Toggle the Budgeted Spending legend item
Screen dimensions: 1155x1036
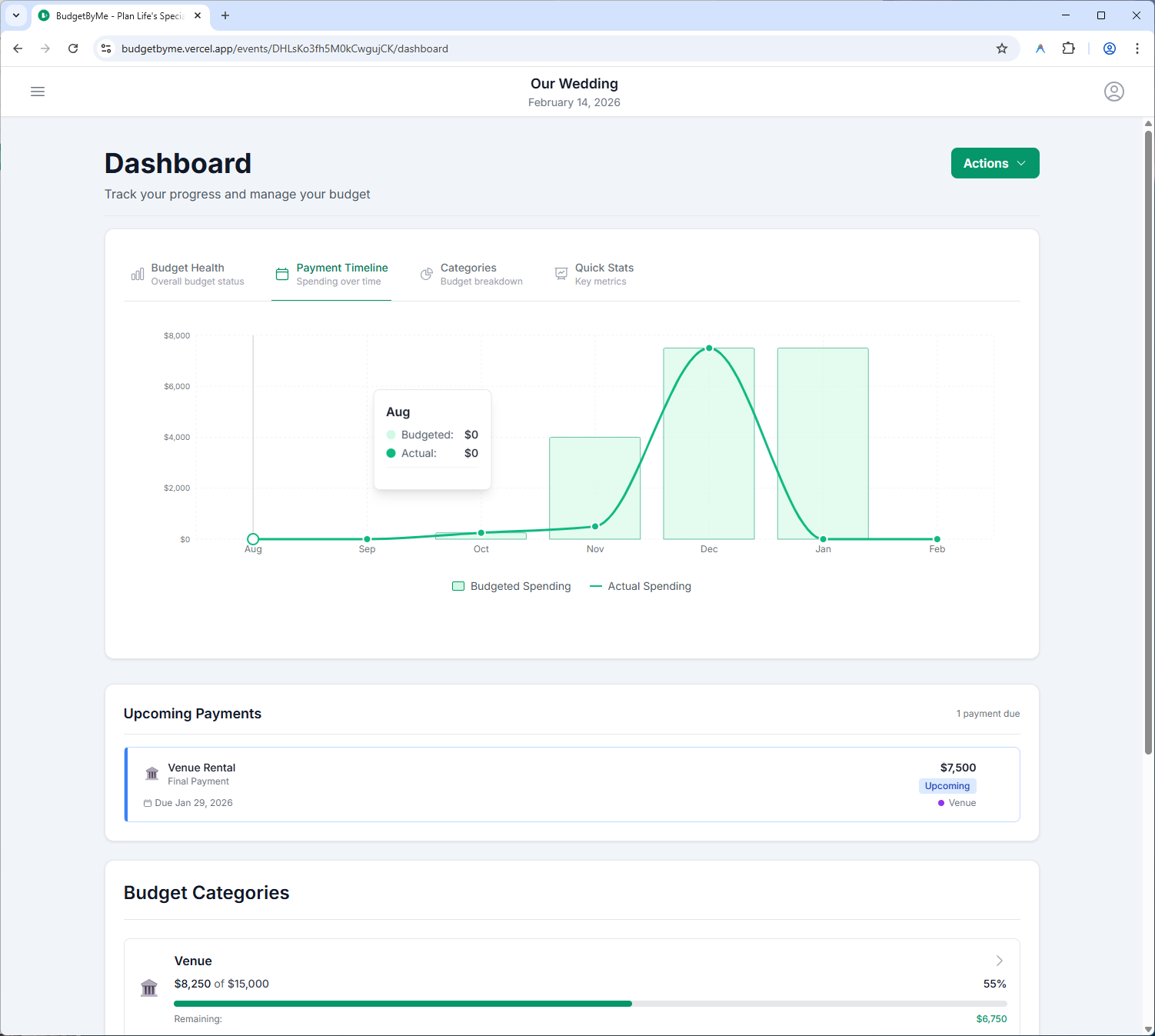[x=512, y=586]
